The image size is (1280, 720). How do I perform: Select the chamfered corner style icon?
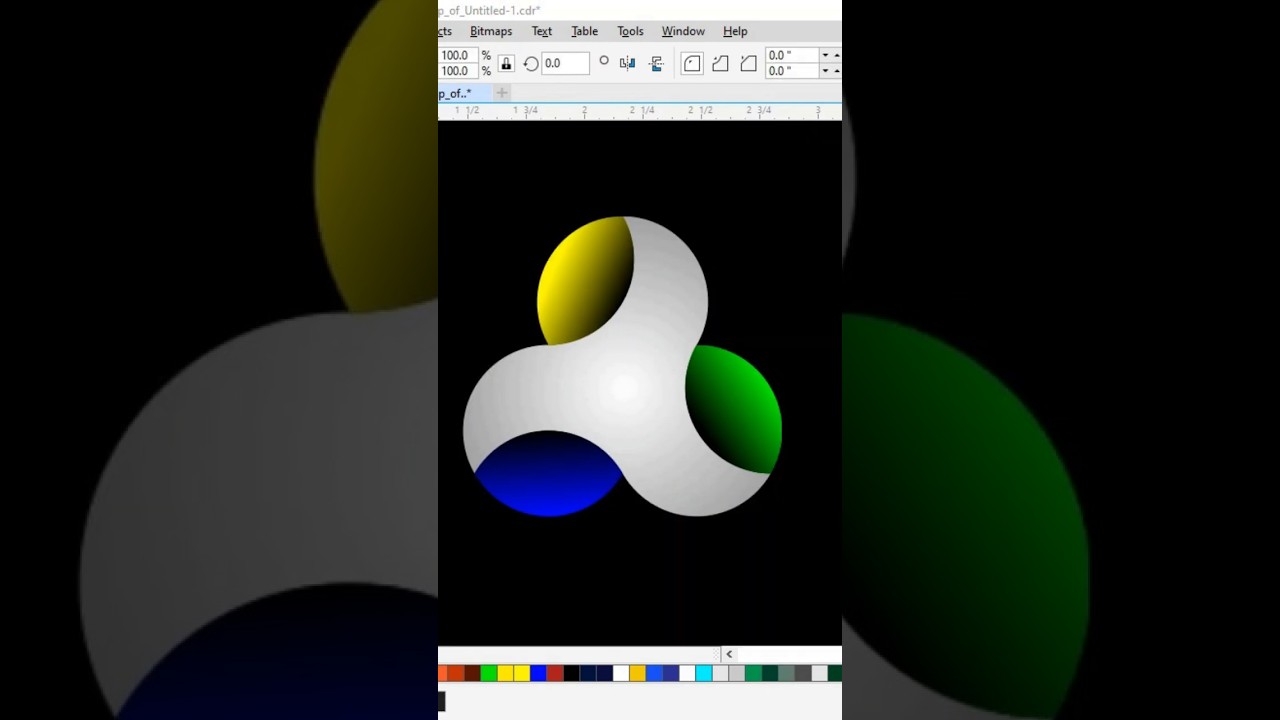[748, 63]
